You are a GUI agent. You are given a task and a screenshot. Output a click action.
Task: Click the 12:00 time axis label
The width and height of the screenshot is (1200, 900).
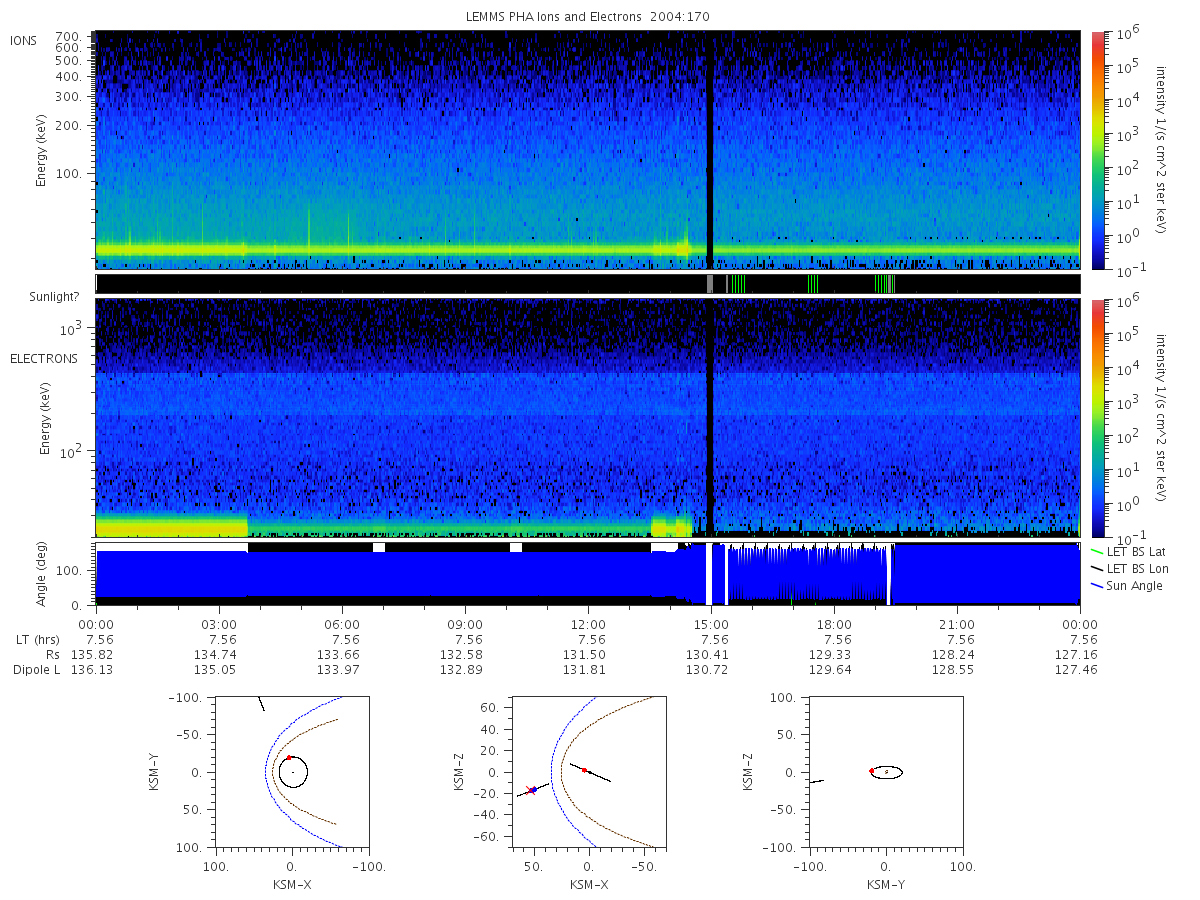coord(589,624)
